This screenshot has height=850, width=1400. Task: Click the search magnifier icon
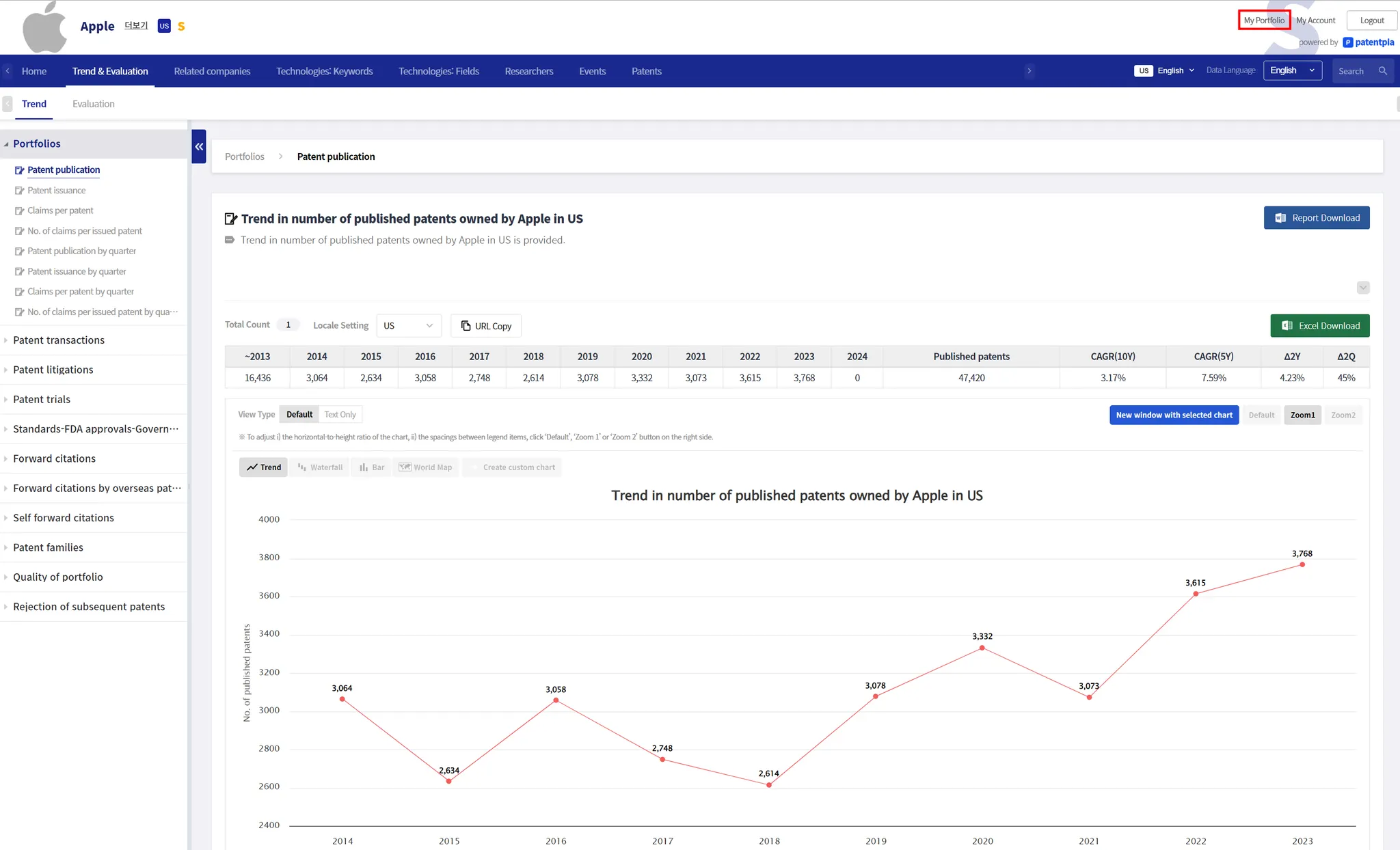tap(1382, 71)
